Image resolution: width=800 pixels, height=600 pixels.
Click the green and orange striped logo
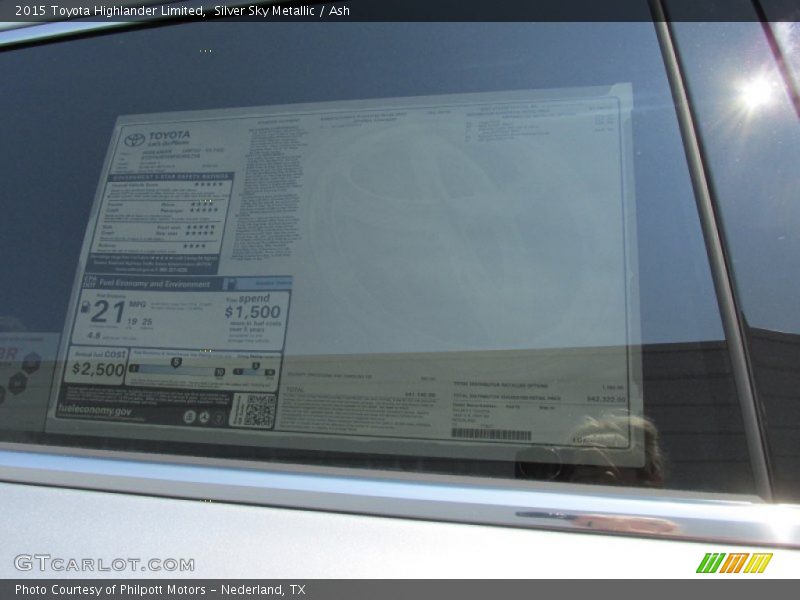734,563
